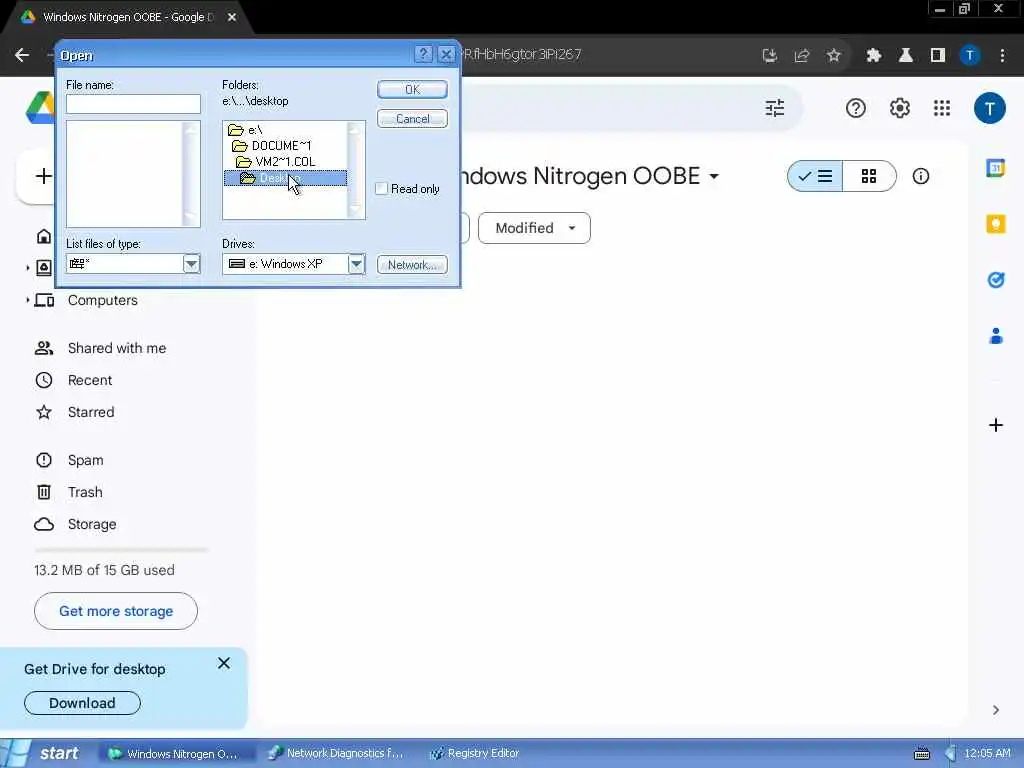
Task: Open Drive help question mark icon
Action: 856,108
